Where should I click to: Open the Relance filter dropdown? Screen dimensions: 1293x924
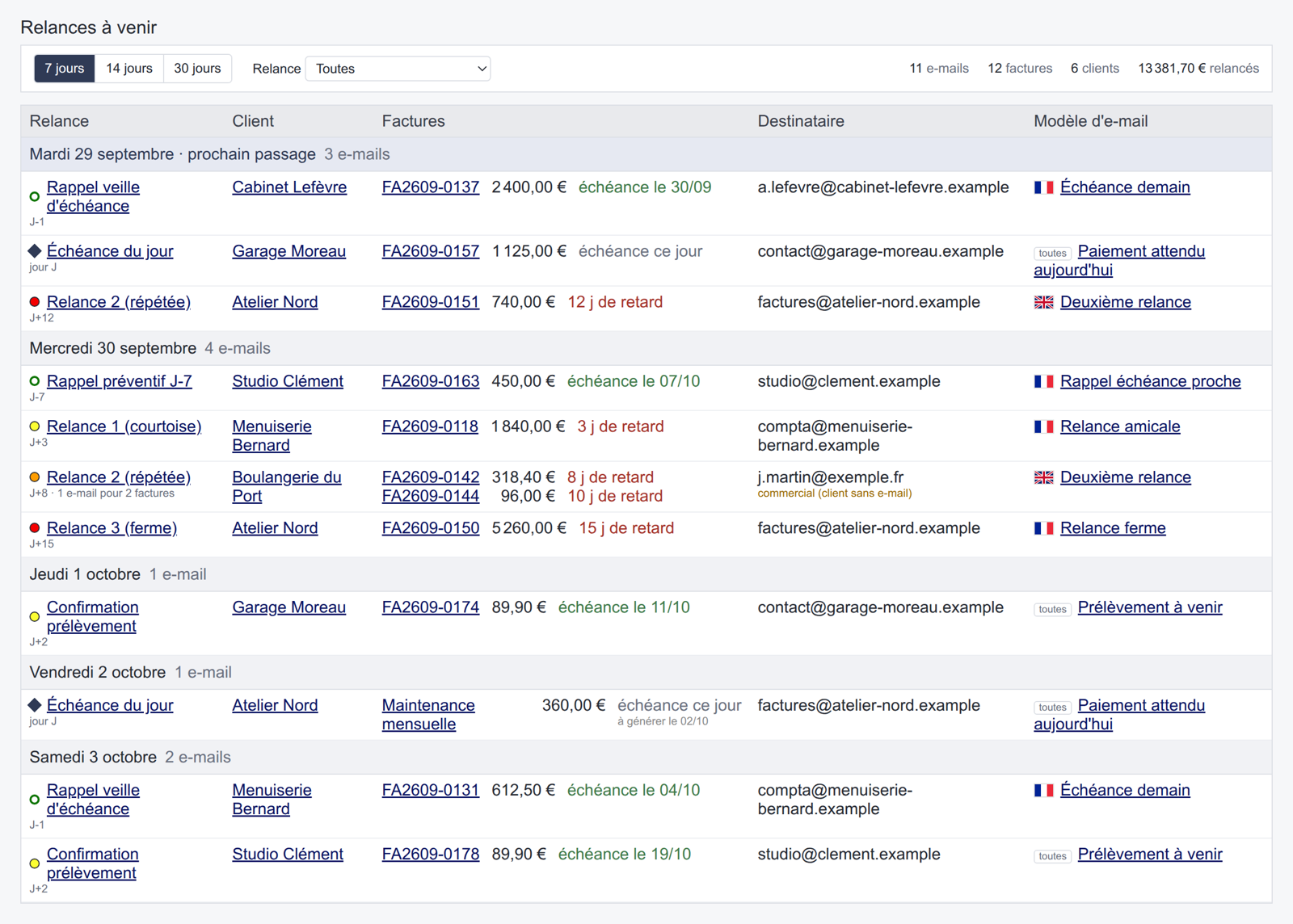click(398, 69)
